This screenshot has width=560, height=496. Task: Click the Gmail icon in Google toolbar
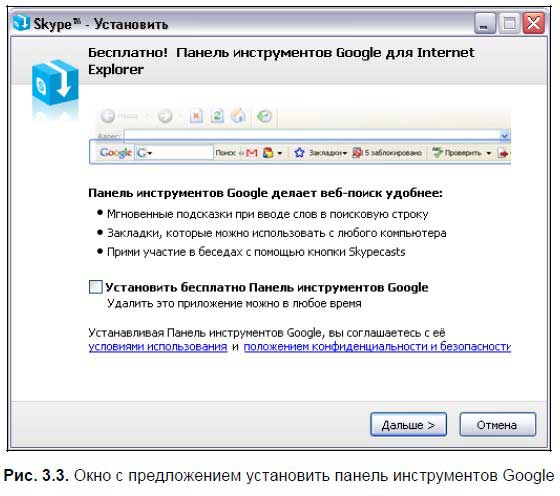coord(251,153)
